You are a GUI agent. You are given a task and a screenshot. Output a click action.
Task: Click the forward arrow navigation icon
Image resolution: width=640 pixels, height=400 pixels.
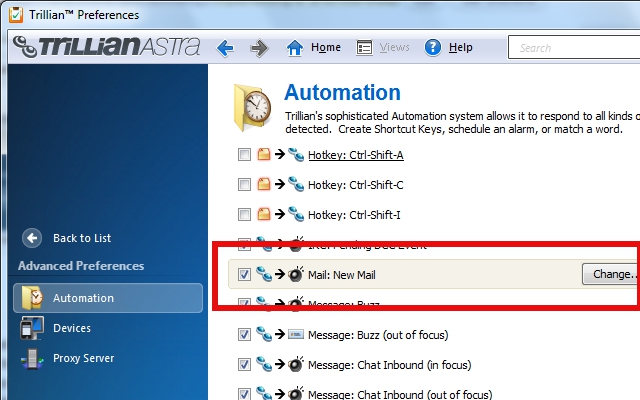pos(259,48)
